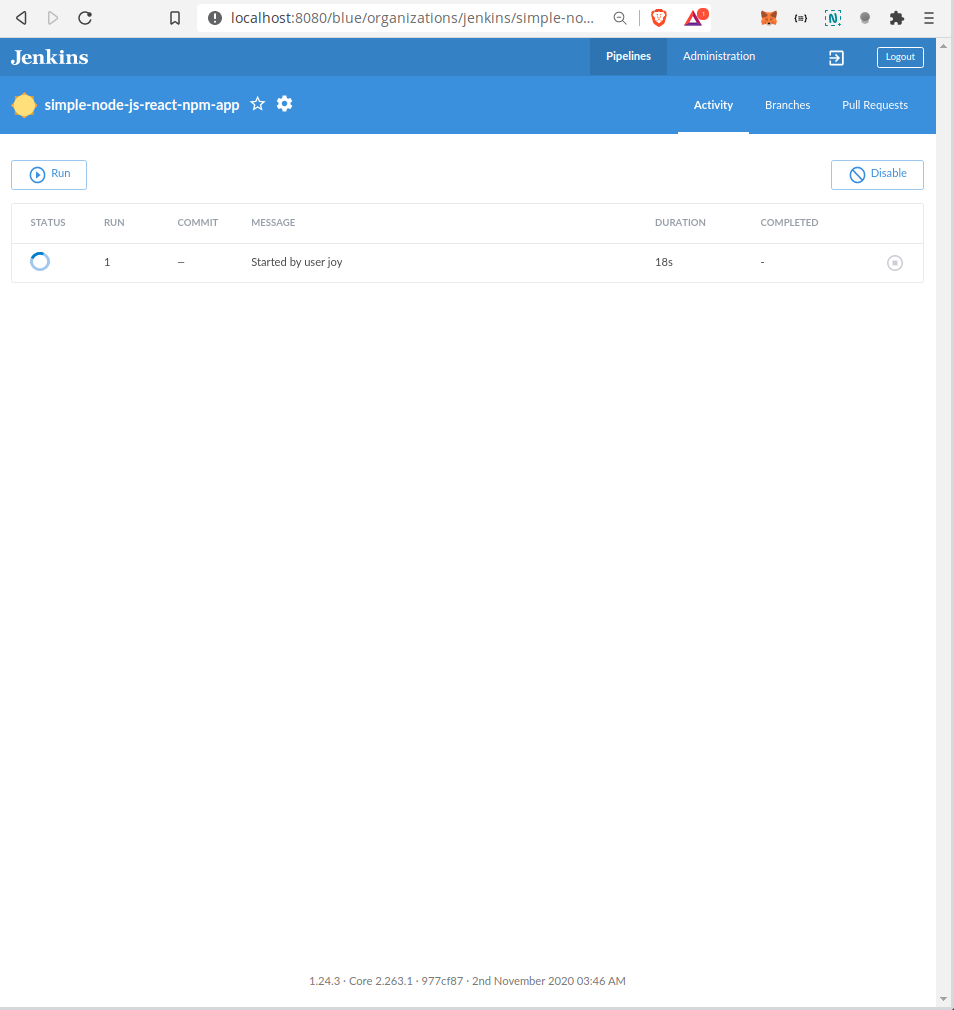This screenshot has height=1010, width=954.
Task: Click the version footer text 1.24.3
Action: (324, 981)
